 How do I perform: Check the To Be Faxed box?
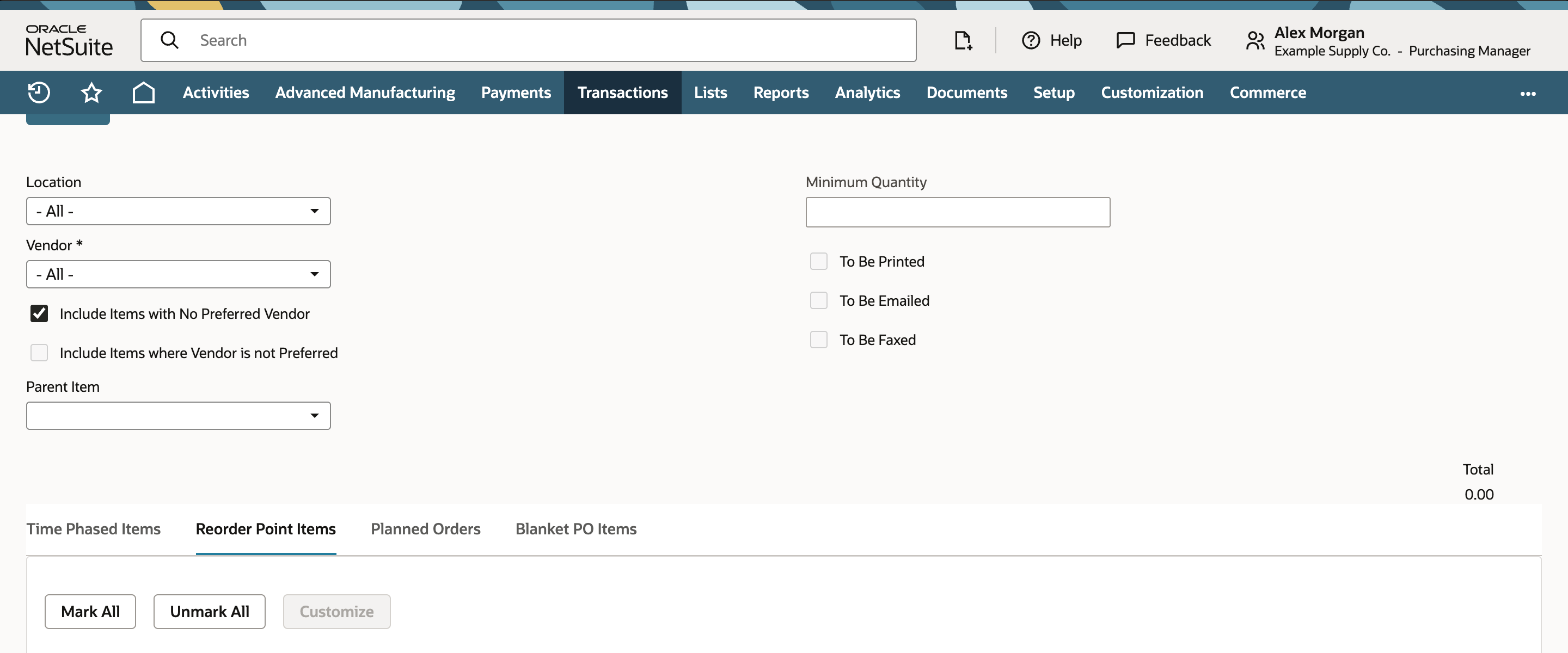819,339
